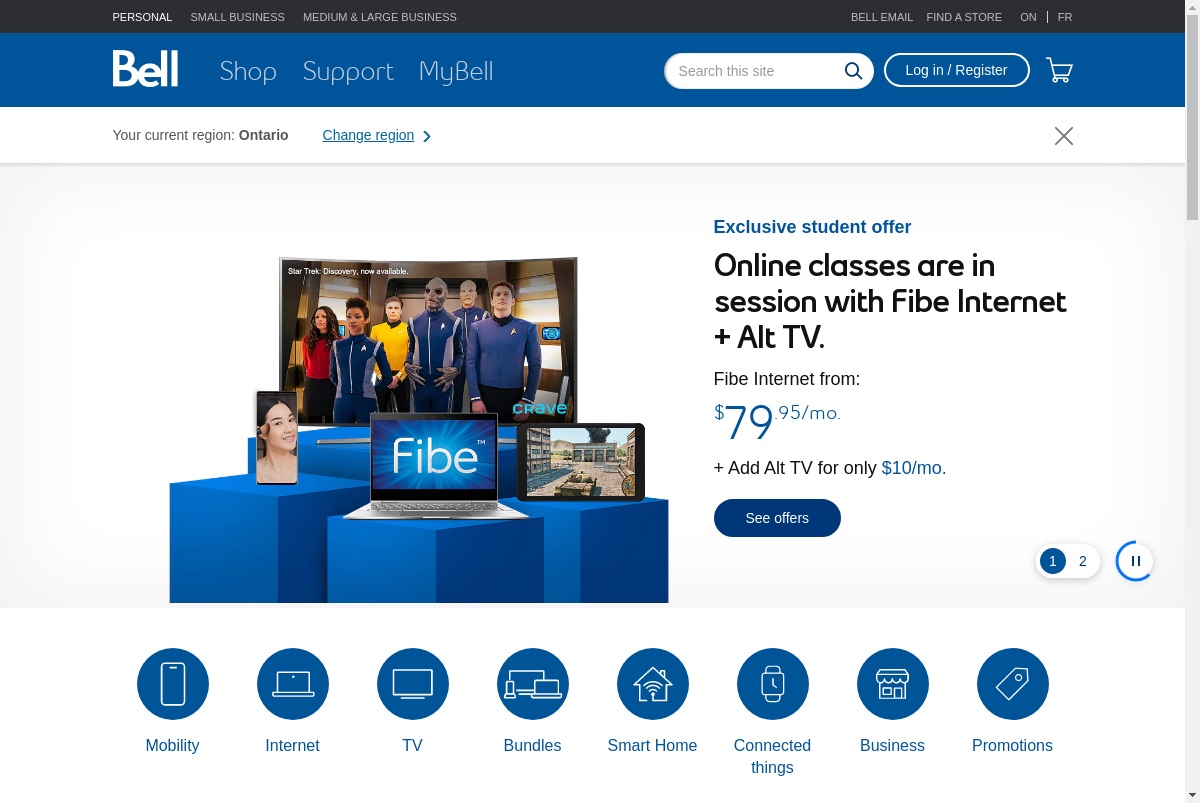
Task: Select the ON province link
Action: [x=1028, y=17]
